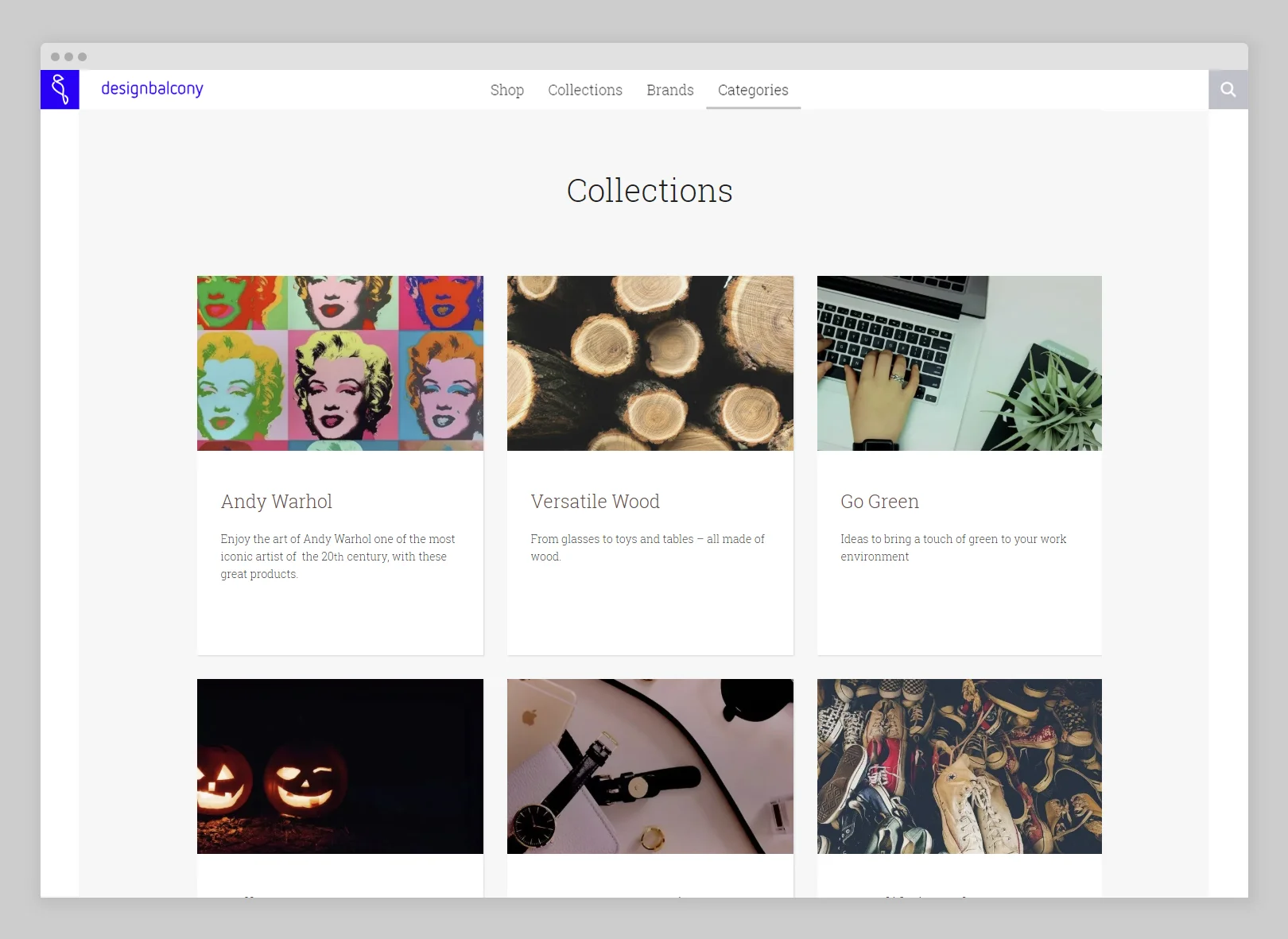This screenshot has height=939, width=1288.
Task: Click the Go Green collection title
Action: tap(880, 502)
